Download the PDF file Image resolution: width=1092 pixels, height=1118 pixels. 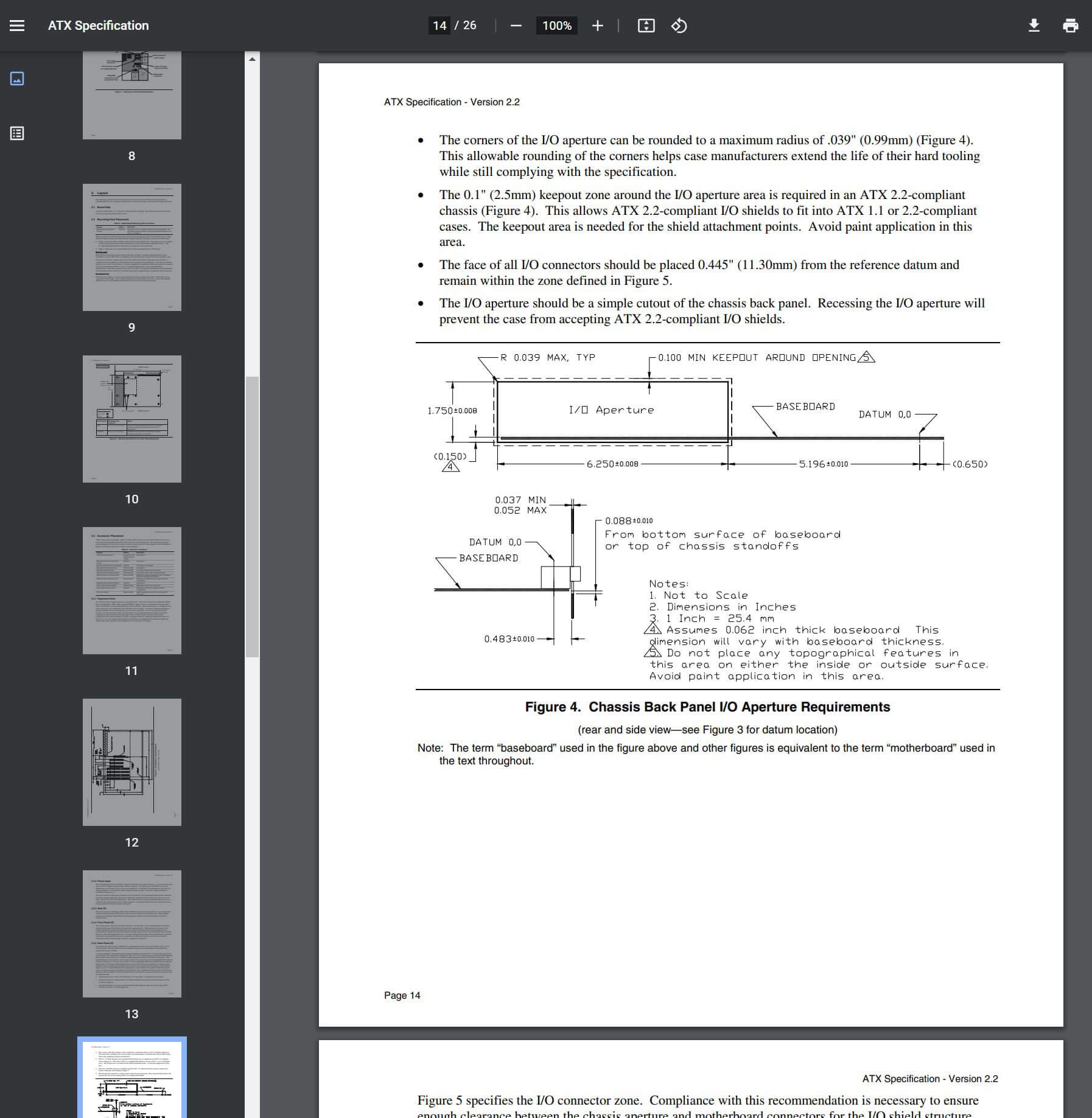1034,26
